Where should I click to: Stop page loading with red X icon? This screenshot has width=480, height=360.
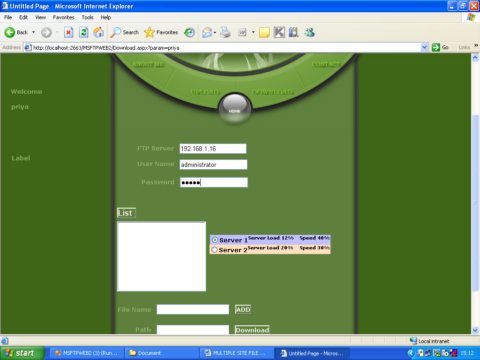point(68,32)
